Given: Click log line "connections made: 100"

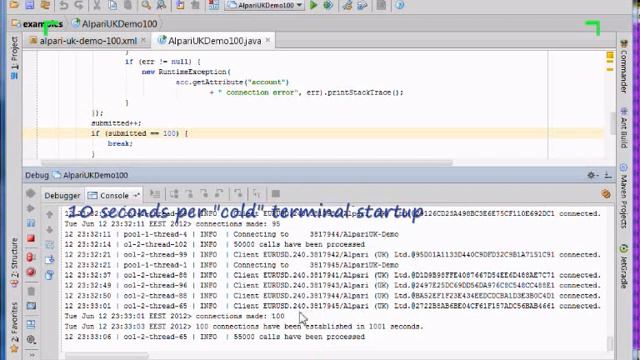Looking at the screenshot, I should click(174, 316).
